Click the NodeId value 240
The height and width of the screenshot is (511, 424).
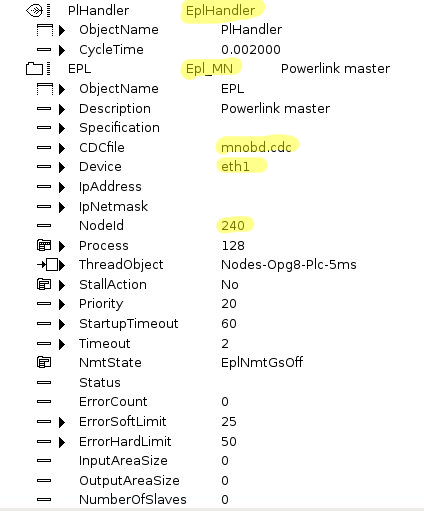[x=233, y=226]
